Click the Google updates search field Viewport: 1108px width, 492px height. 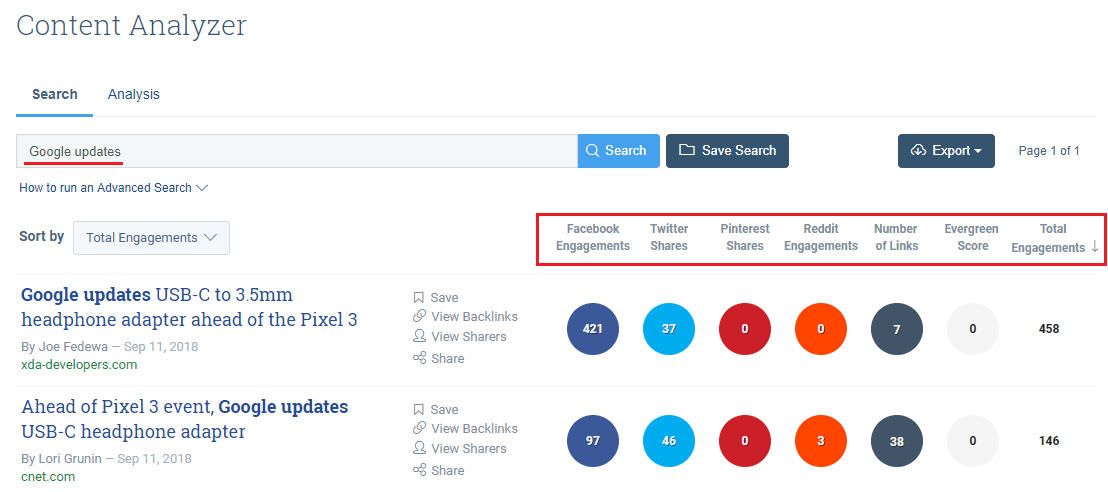pyautogui.click(x=297, y=151)
